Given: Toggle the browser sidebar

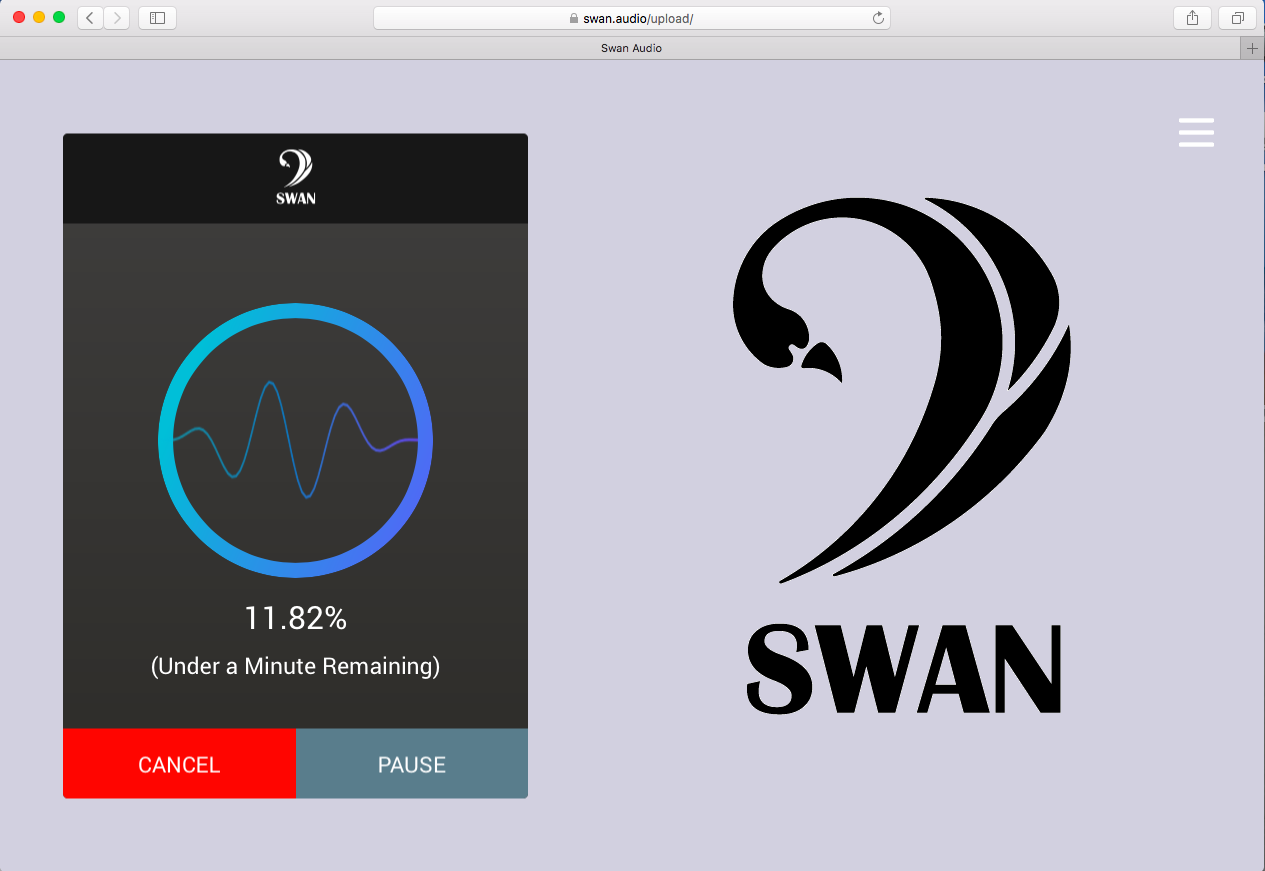Looking at the screenshot, I should point(157,17).
